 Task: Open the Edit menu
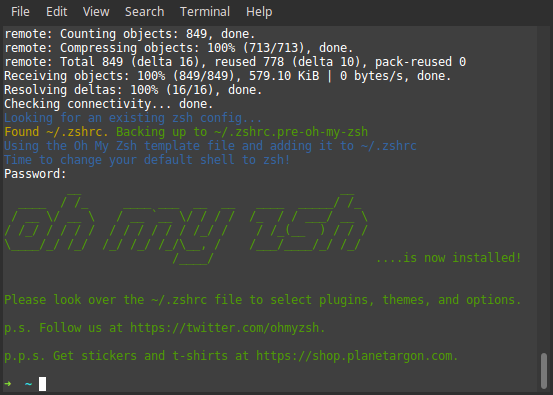coord(56,12)
